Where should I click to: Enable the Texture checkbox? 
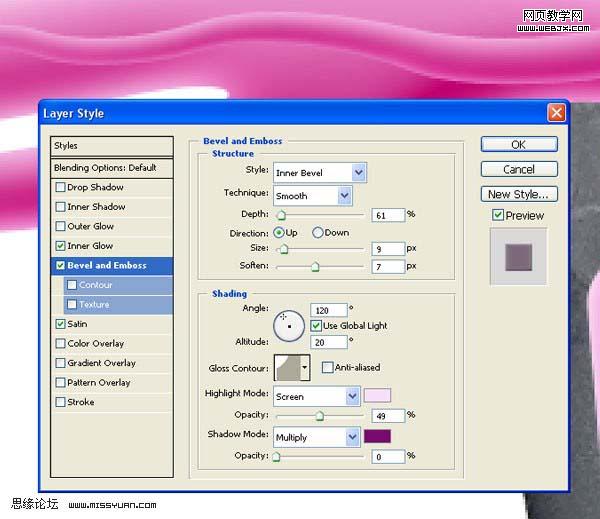click(72, 304)
